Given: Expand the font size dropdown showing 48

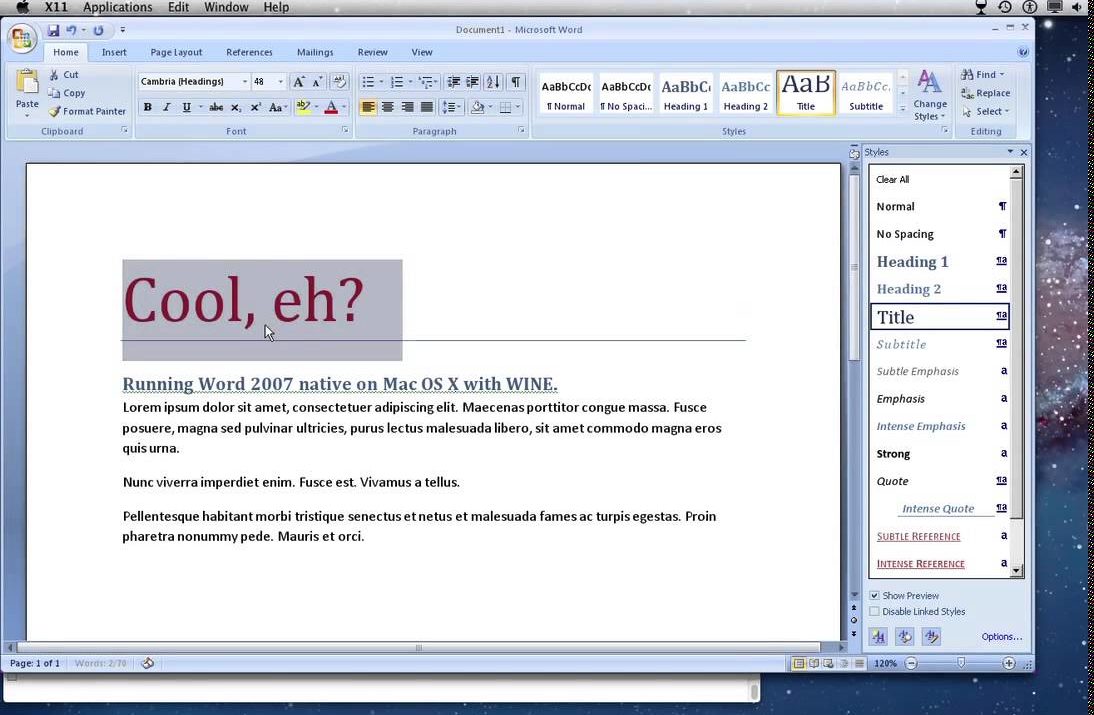Looking at the screenshot, I should click(280, 82).
